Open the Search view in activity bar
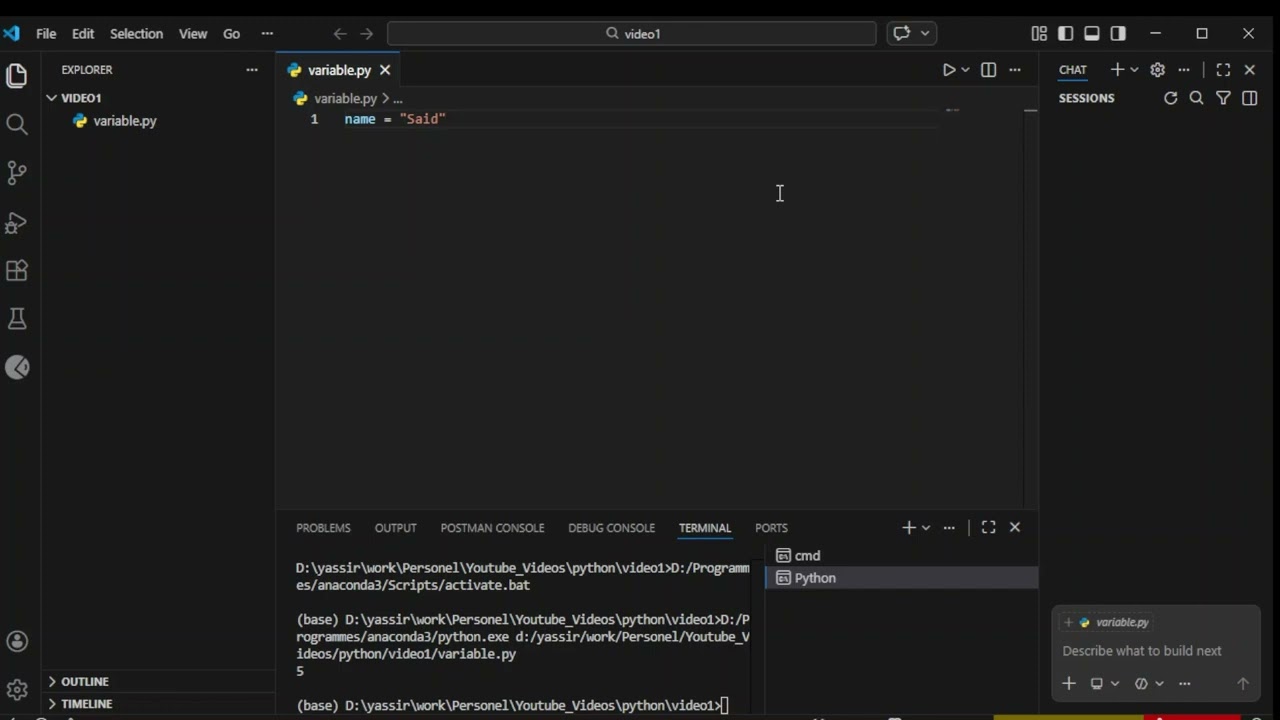The width and height of the screenshot is (1280, 720). (17, 124)
